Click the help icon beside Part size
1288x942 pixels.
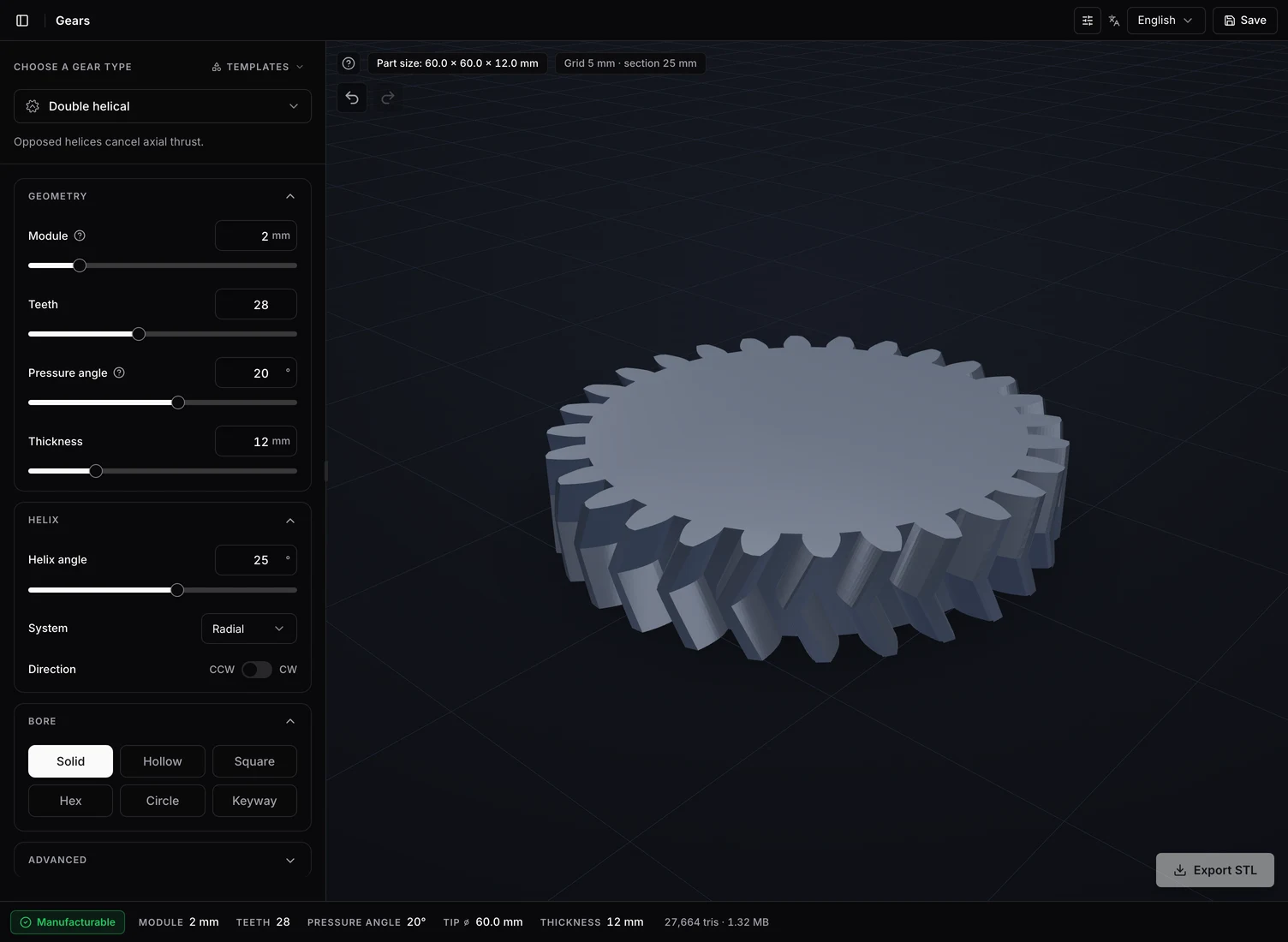click(349, 63)
